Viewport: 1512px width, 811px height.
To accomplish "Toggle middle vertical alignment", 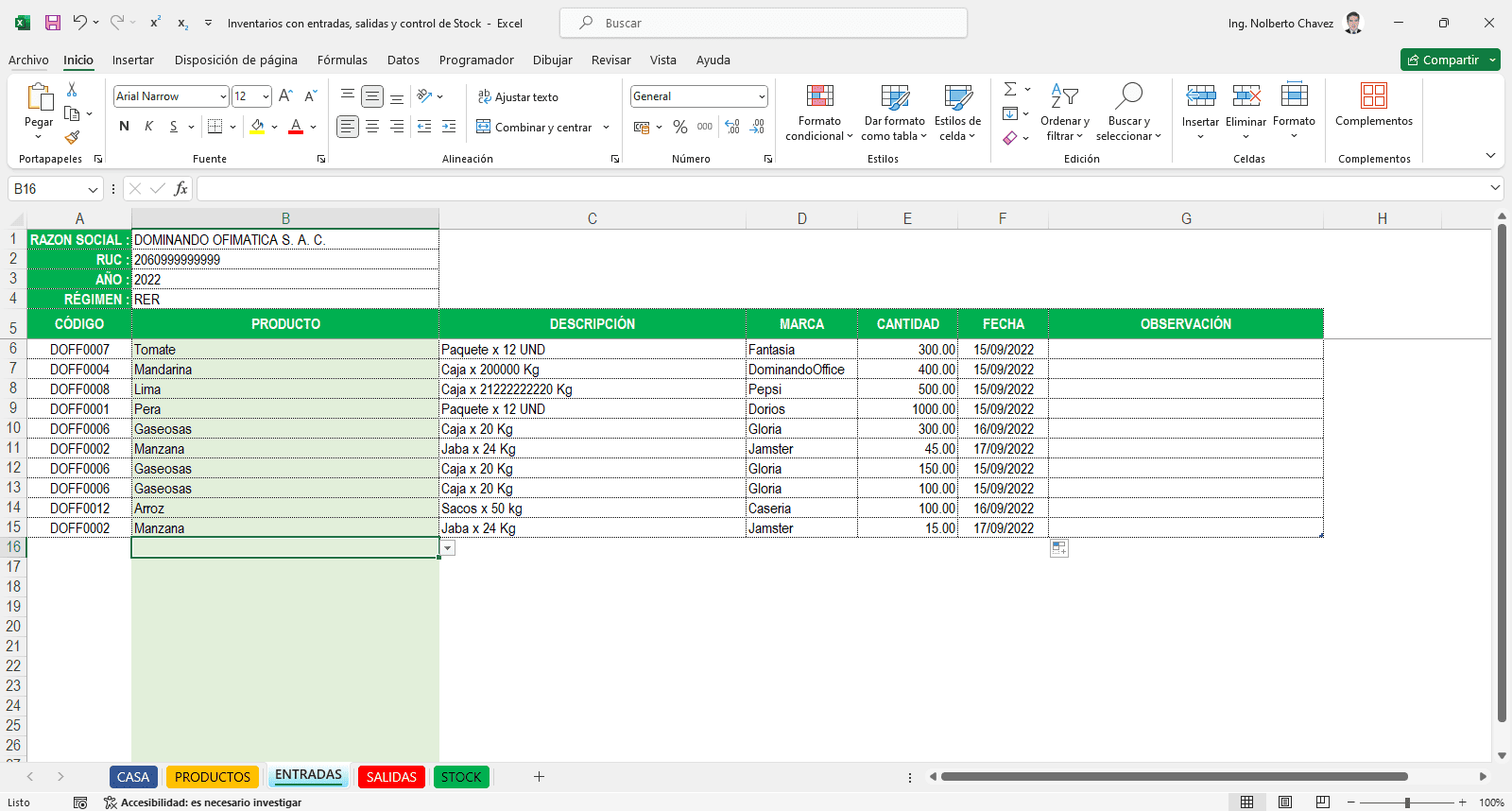I will [372, 96].
